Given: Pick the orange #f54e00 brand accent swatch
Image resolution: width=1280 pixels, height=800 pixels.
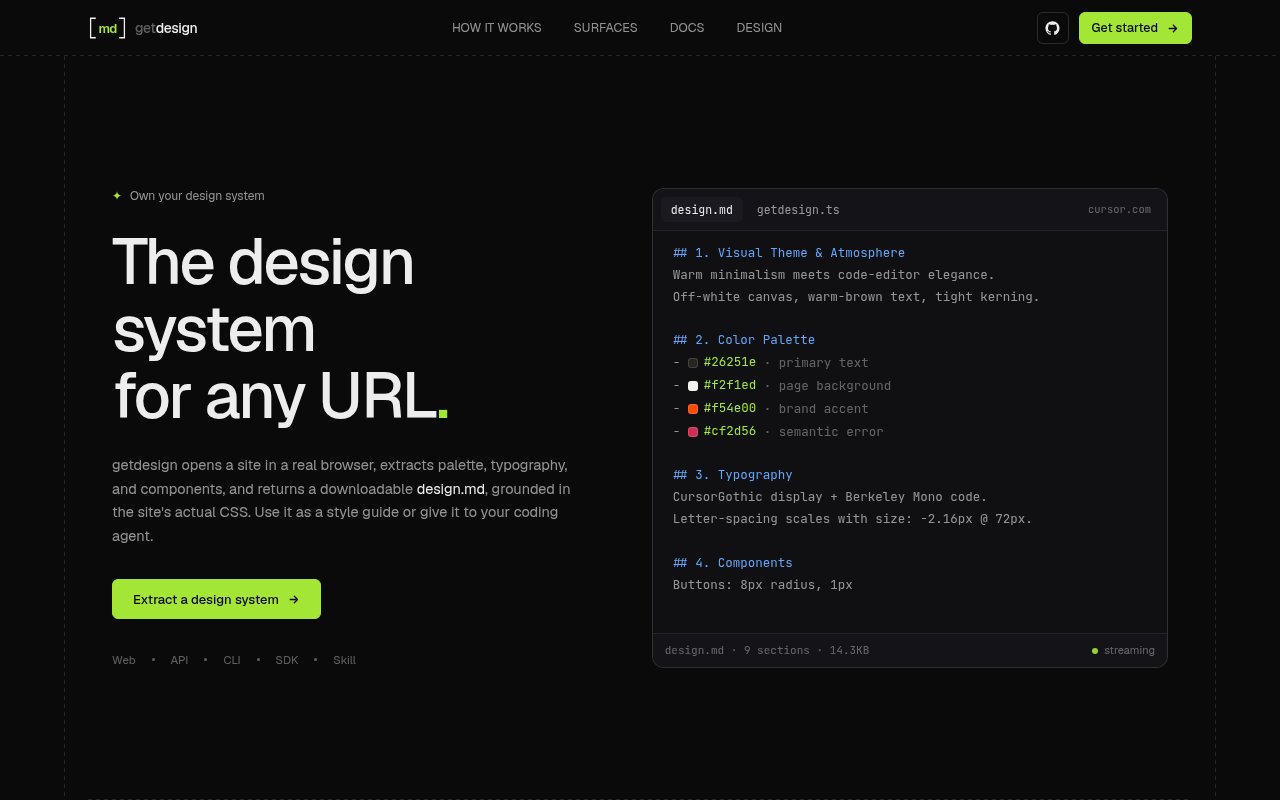Looking at the screenshot, I should 693,409.
